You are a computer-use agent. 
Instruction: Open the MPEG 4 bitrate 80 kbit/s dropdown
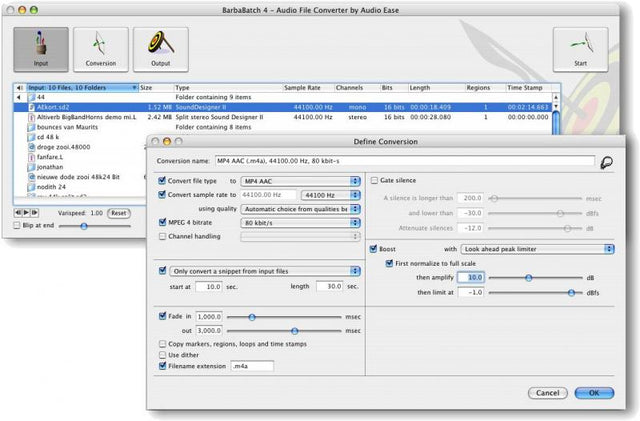[302, 222]
